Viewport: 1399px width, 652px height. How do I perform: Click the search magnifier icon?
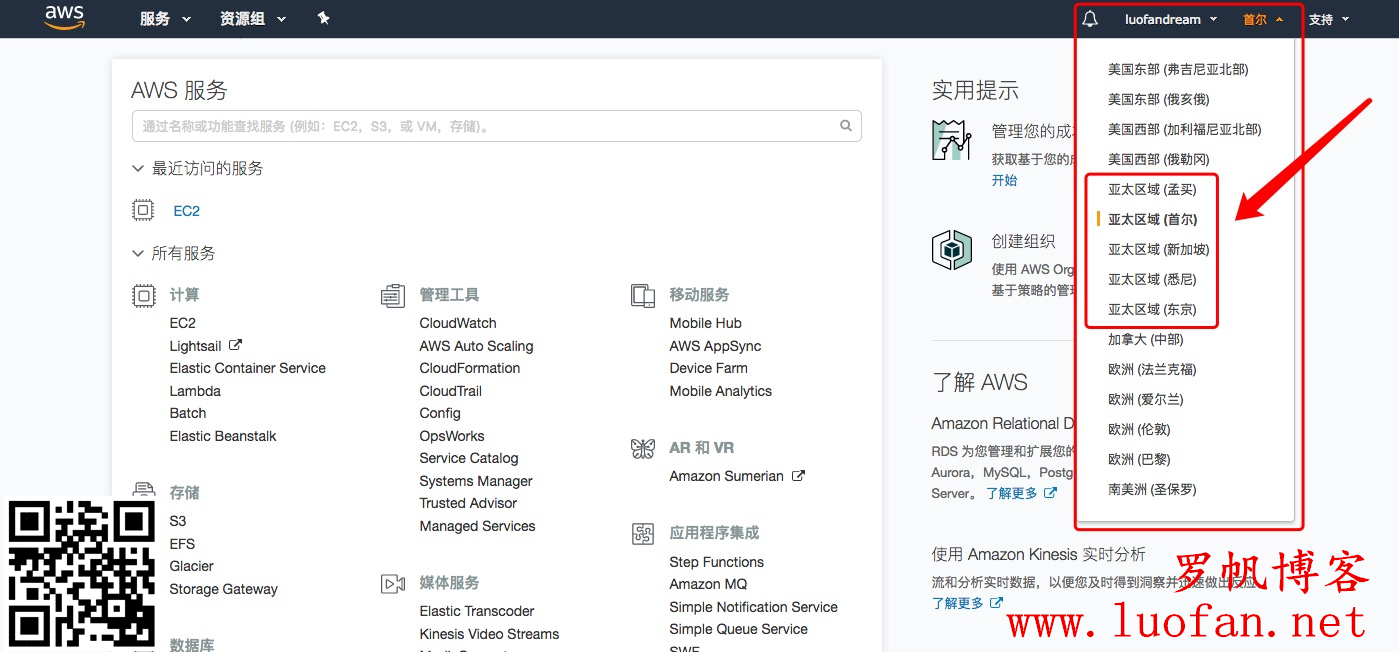846,126
